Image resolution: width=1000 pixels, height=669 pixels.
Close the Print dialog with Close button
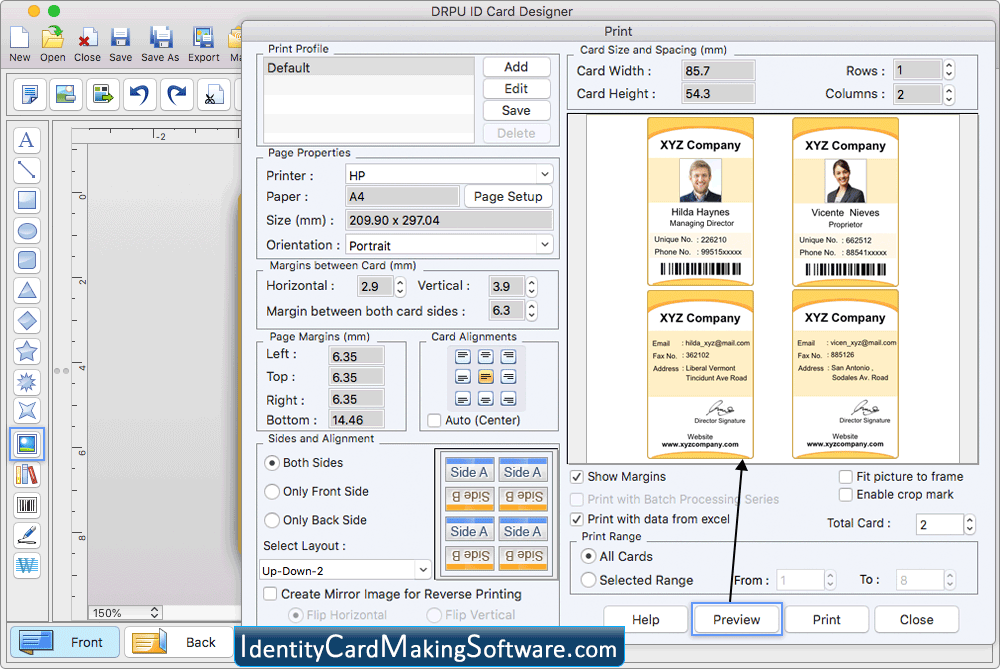(916, 619)
